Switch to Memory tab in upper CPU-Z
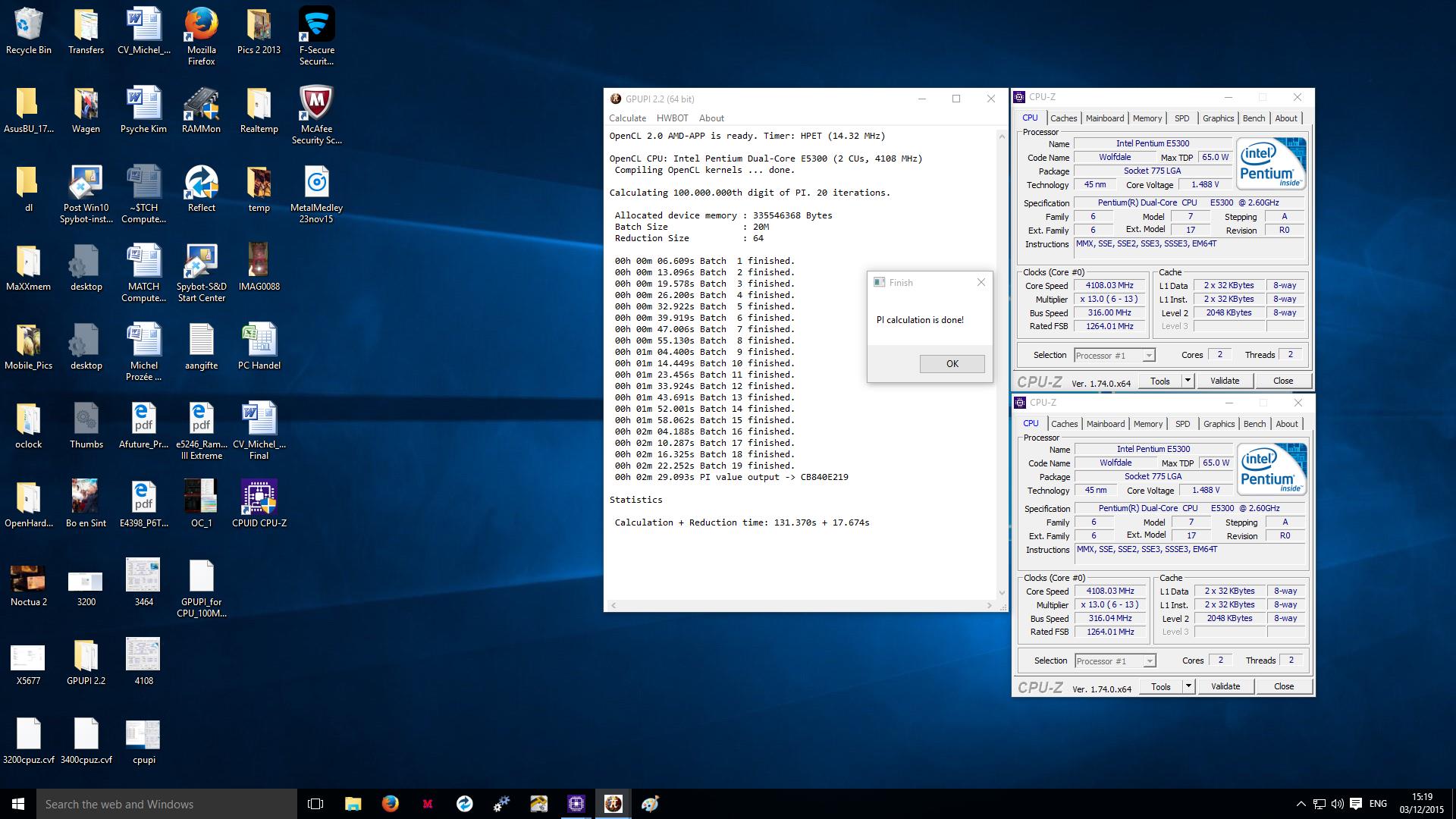Viewport: 1456px width, 819px height. (1147, 118)
